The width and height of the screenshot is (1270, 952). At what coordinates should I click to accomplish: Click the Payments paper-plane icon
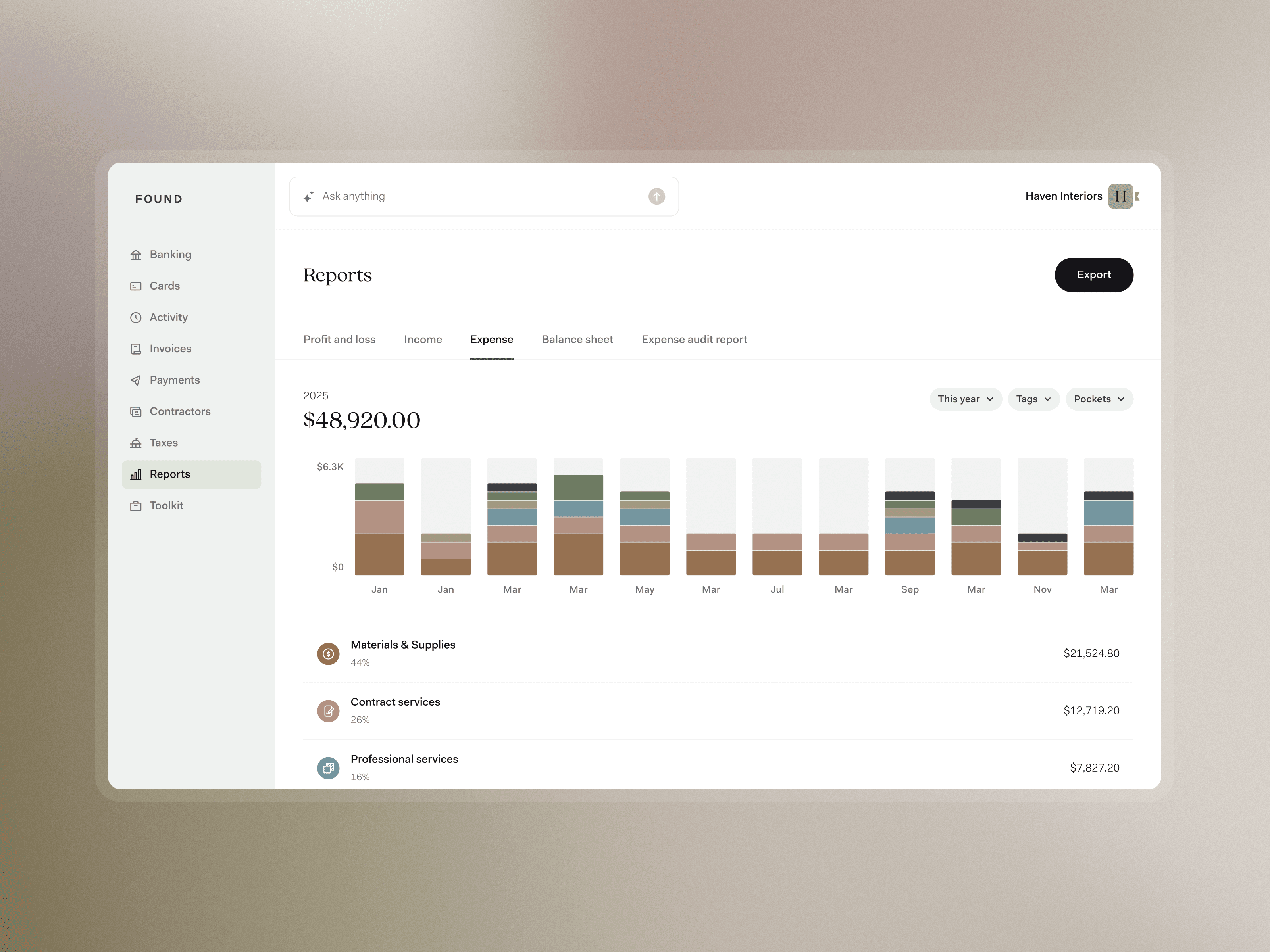pos(135,380)
